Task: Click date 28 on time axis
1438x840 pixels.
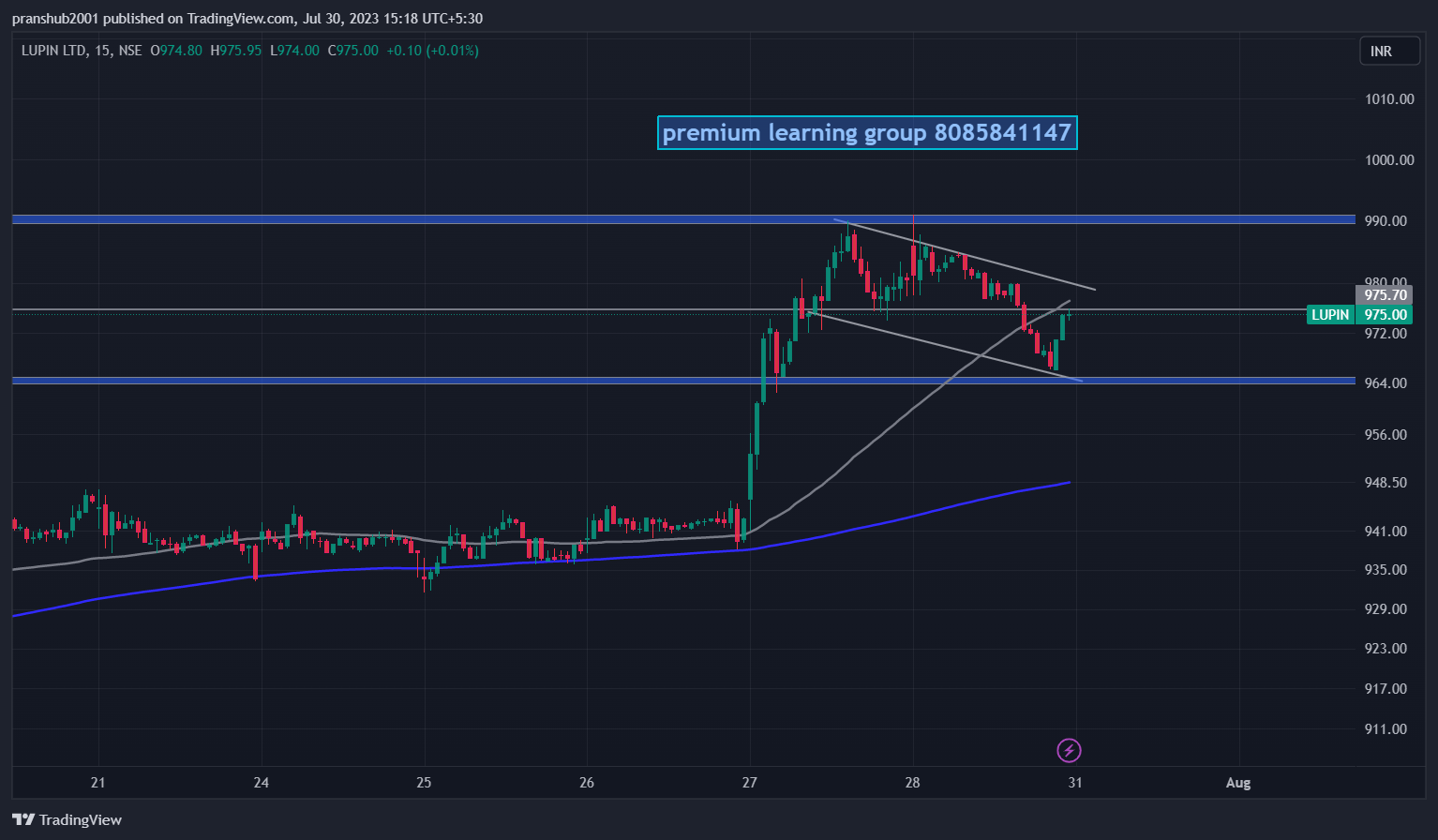Action: point(913,783)
